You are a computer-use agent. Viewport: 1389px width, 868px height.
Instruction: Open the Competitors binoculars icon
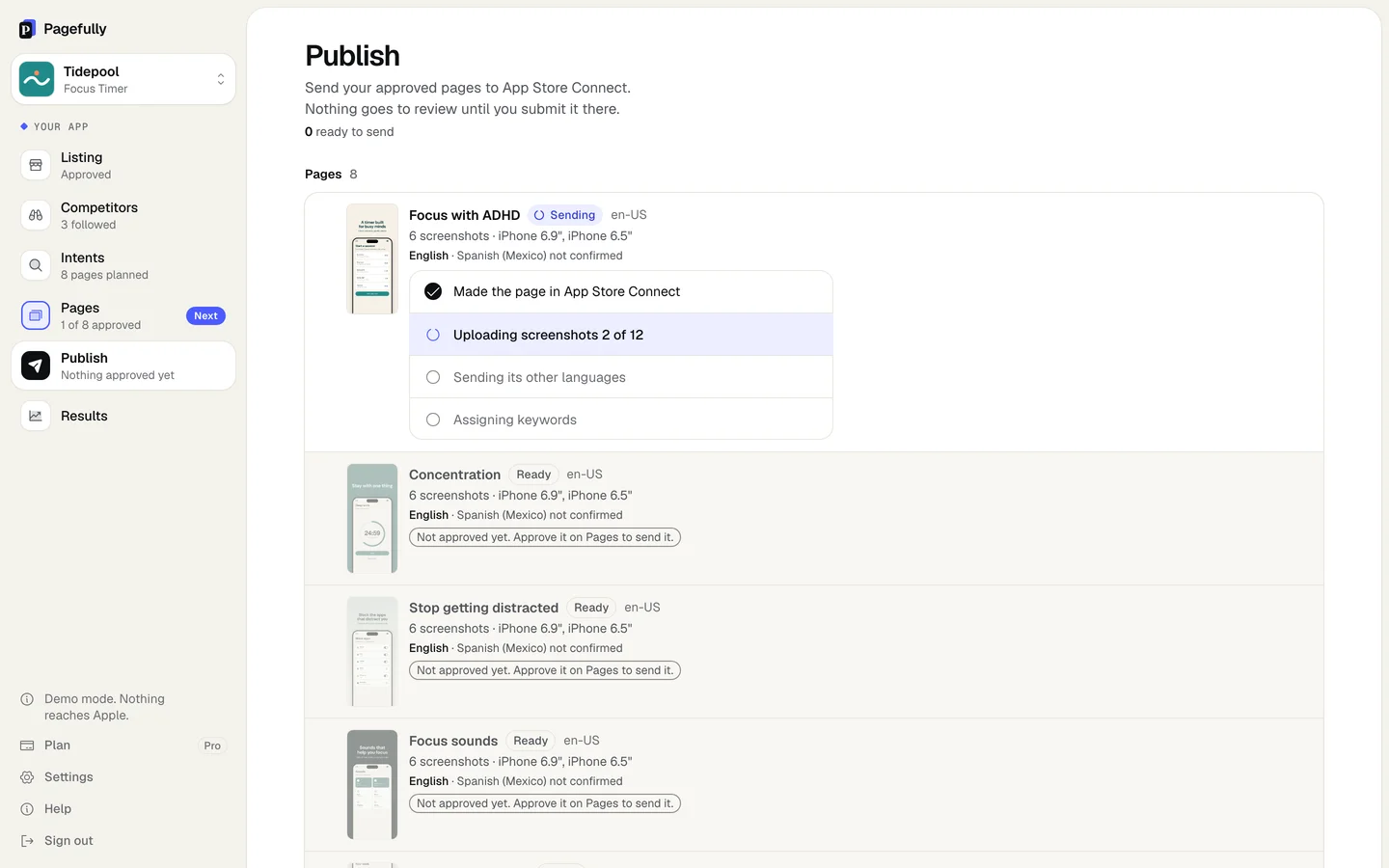(x=36, y=215)
